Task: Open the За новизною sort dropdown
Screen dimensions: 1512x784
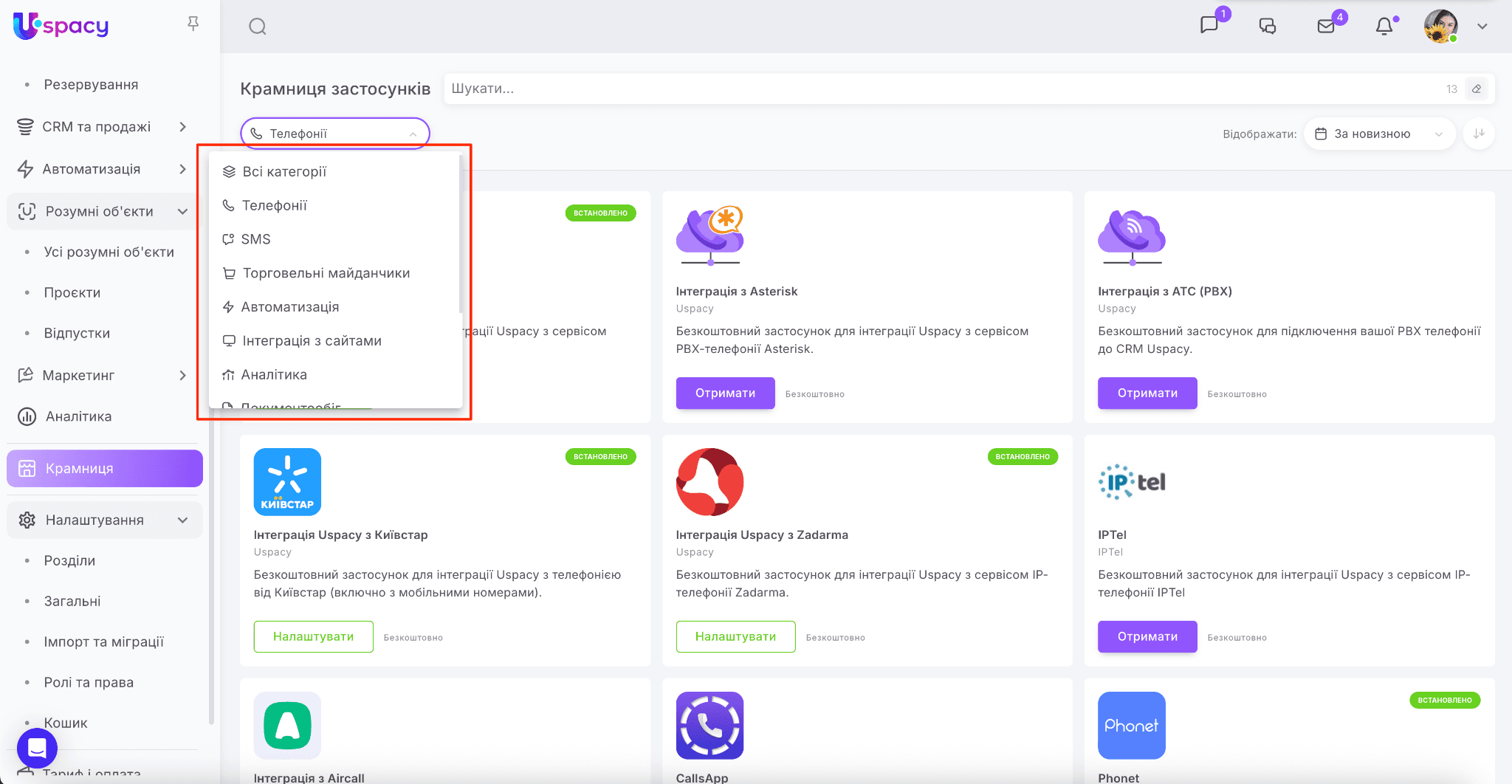Action: [x=1378, y=134]
